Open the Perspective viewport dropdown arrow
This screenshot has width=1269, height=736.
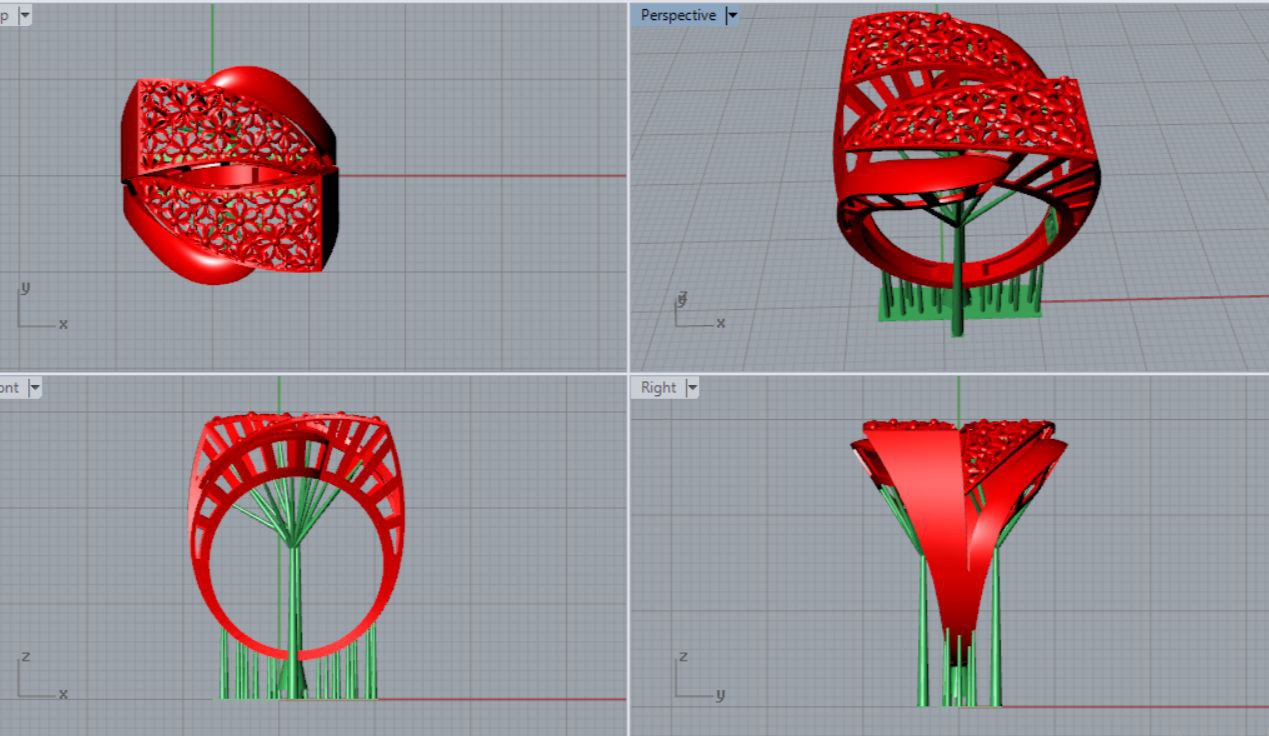(732, 15)
